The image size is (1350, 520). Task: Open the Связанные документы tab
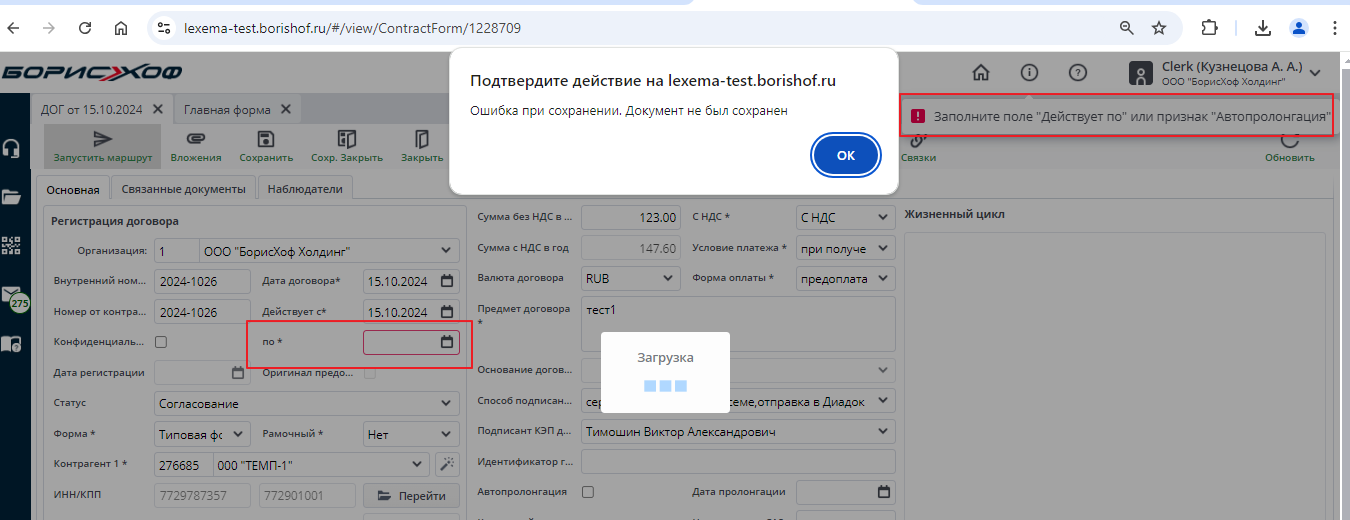pos(183,188)
